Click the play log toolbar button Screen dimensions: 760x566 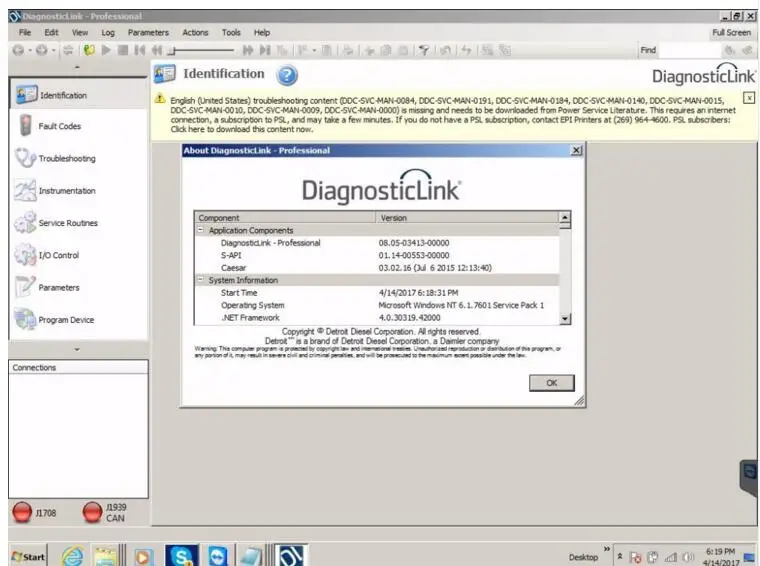106,50
